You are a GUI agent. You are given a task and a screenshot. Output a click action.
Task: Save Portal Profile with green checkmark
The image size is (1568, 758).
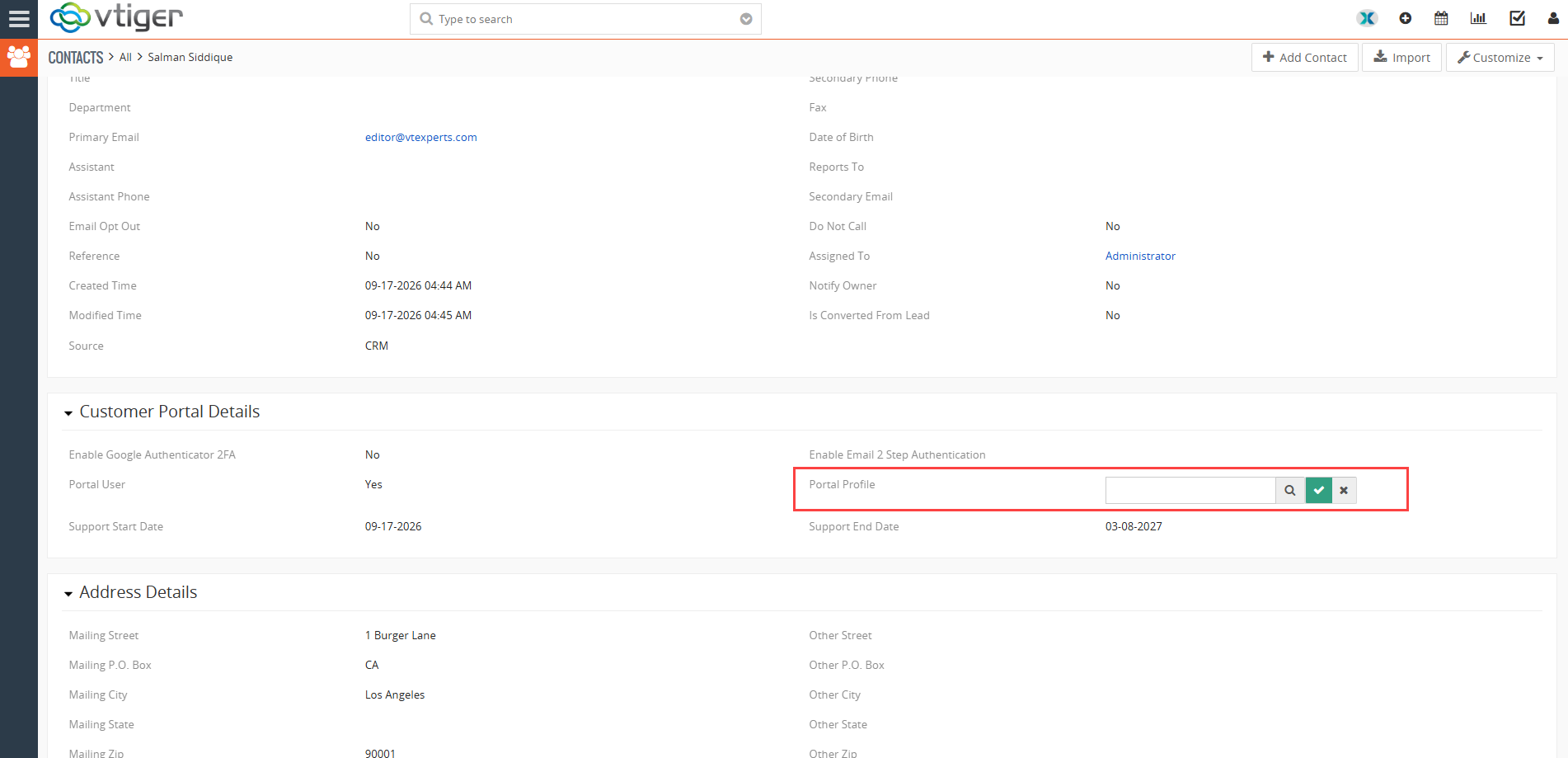point(1319,490)
